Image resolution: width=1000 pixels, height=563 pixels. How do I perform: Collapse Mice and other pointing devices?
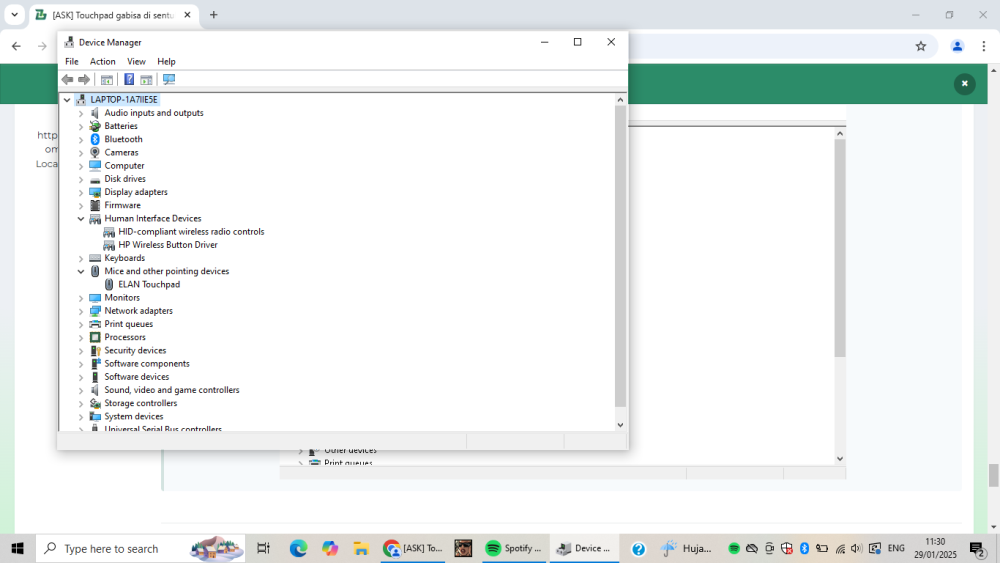(x=81, y=272)
